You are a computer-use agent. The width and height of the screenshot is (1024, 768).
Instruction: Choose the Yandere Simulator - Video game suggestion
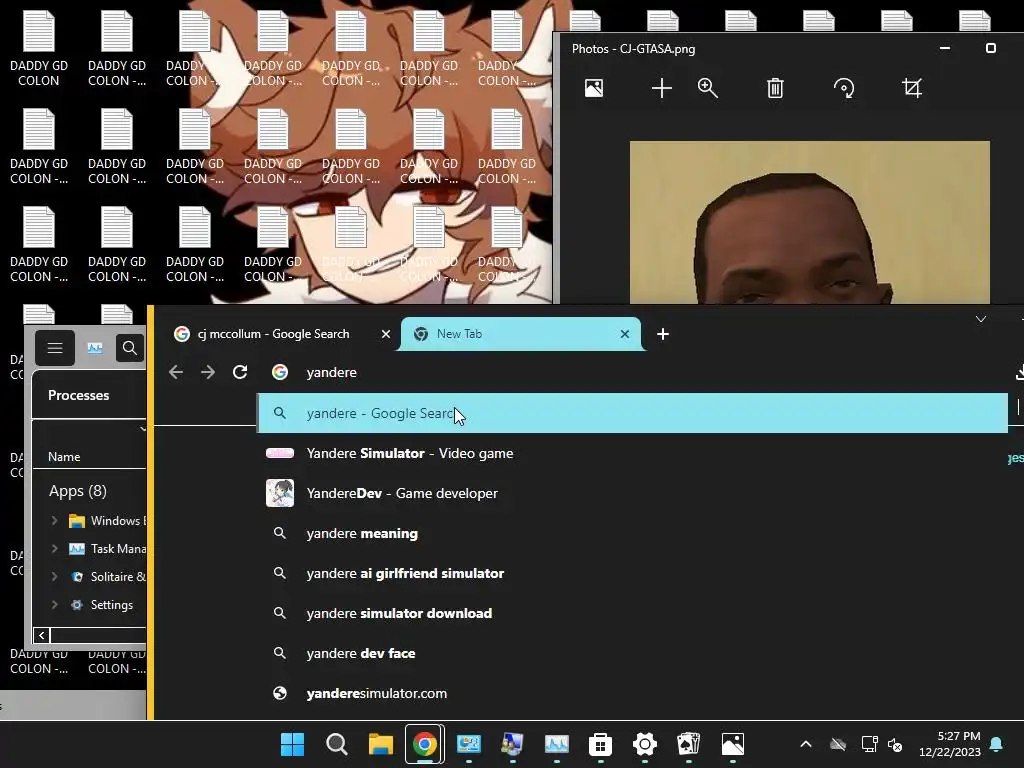click(632, 453)
